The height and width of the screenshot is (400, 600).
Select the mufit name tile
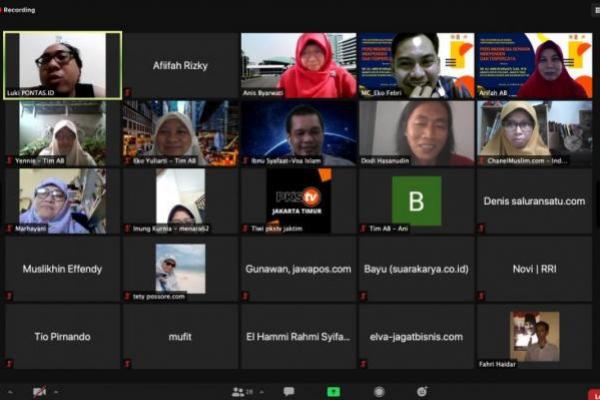(181, 336)
